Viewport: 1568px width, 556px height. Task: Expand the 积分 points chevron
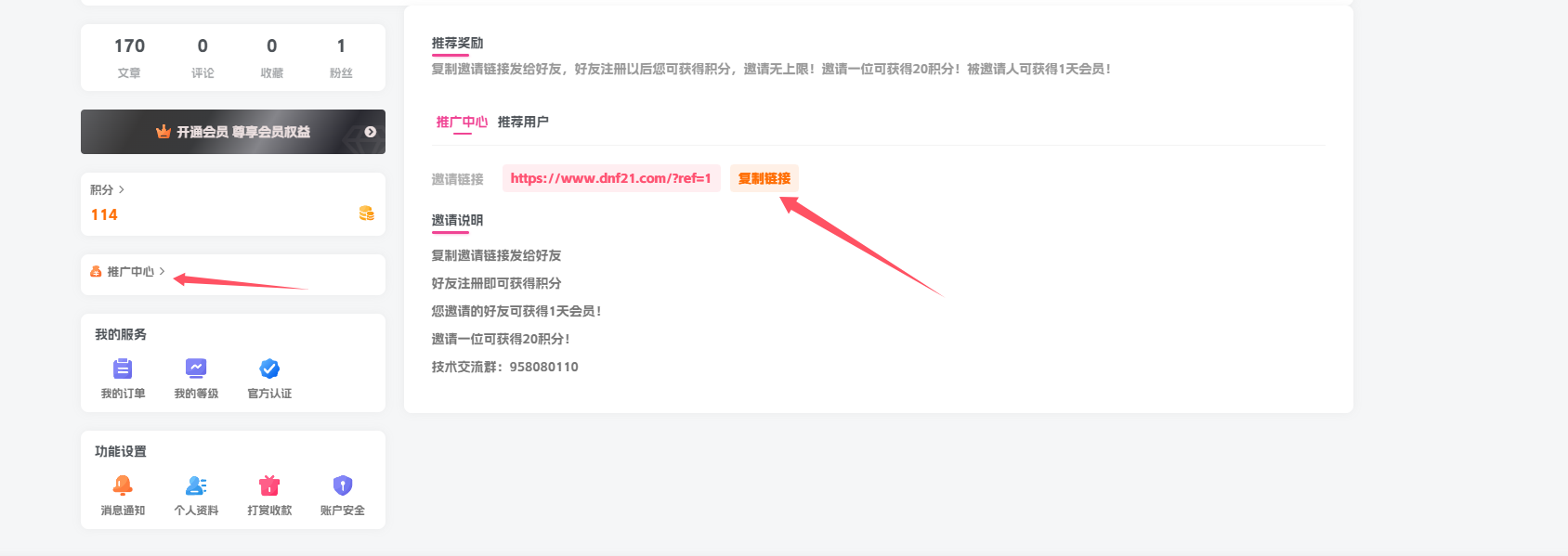tap(122, 189)
